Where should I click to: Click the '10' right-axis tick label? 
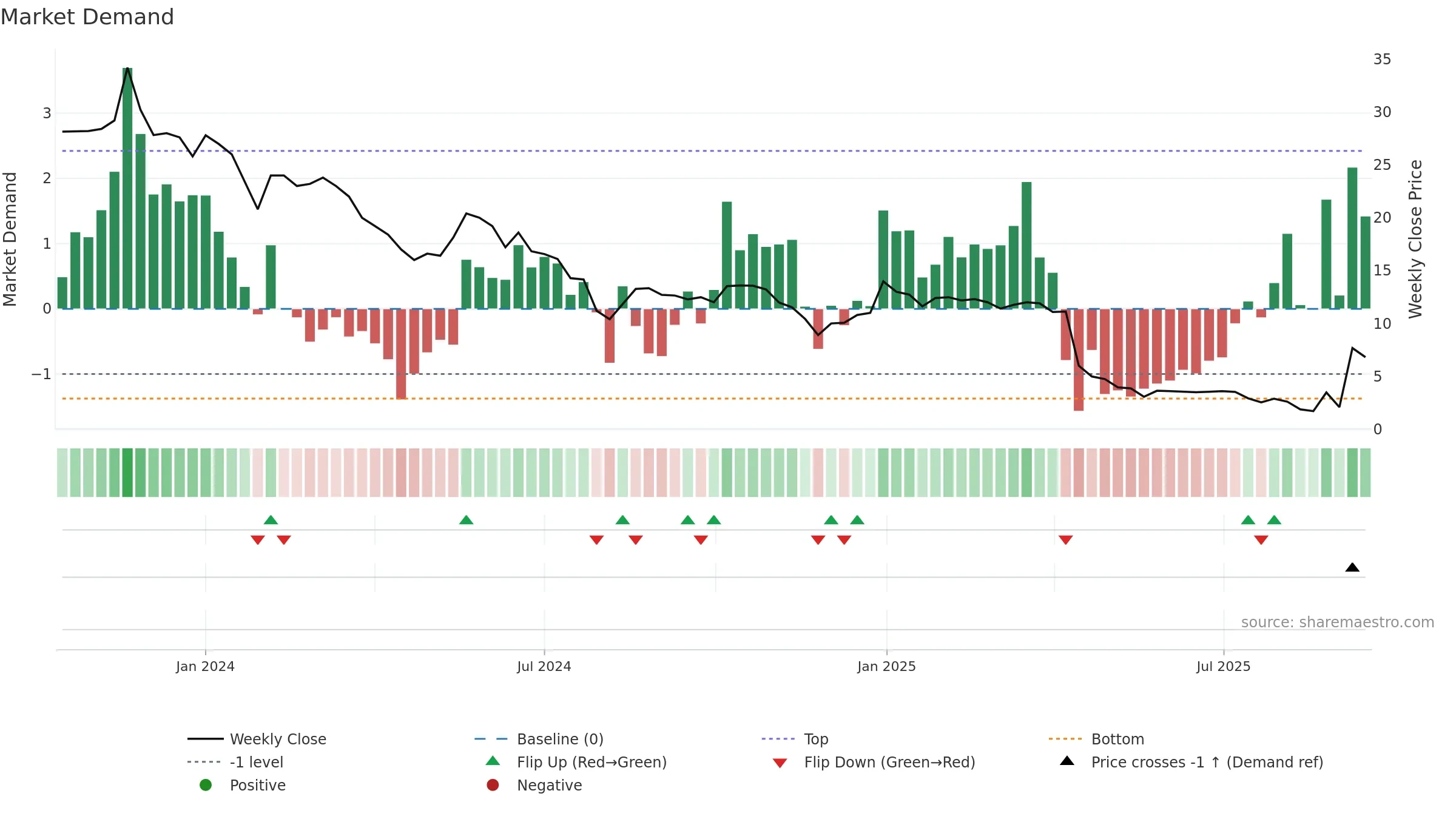(1382, 323)
